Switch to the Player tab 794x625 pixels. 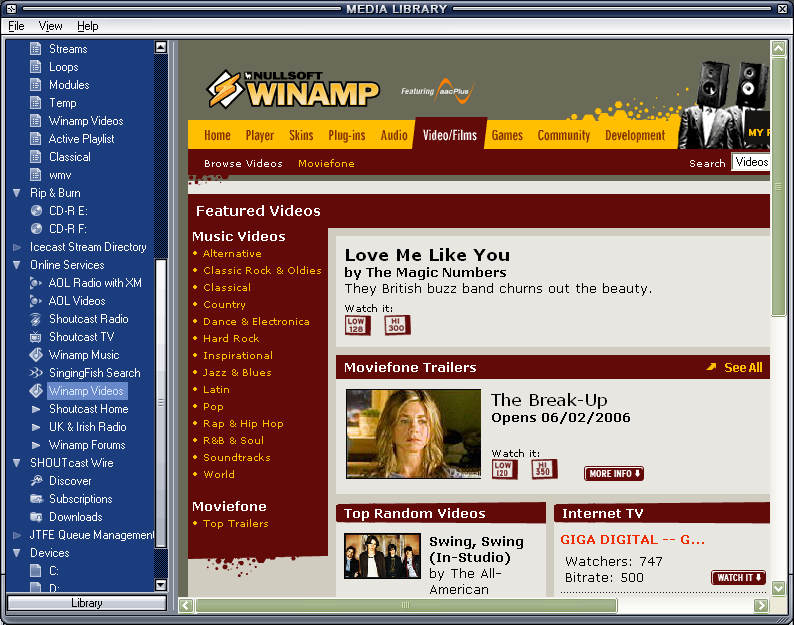coord(260,135)
